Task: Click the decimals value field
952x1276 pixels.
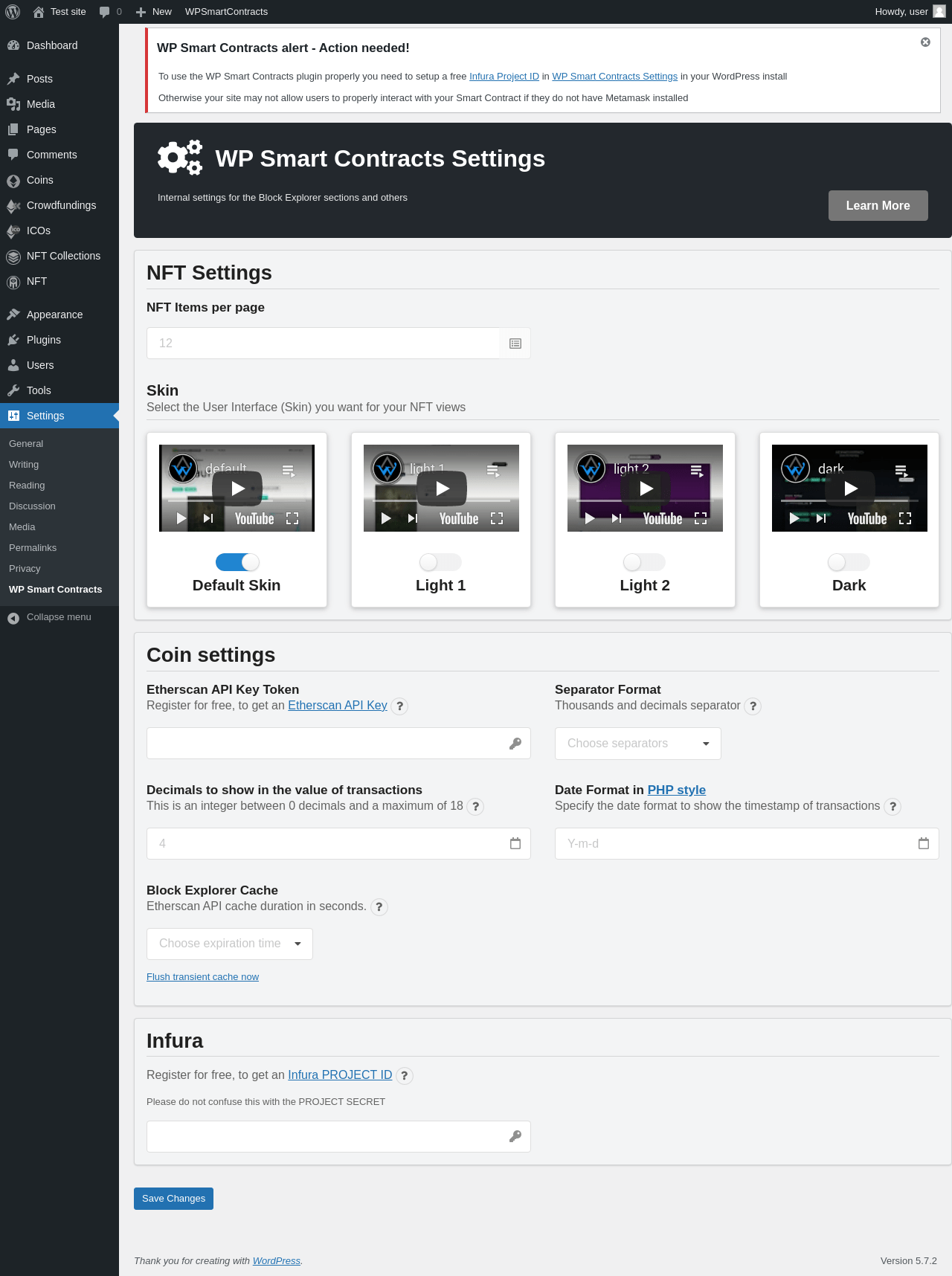Action: (338, 844)
